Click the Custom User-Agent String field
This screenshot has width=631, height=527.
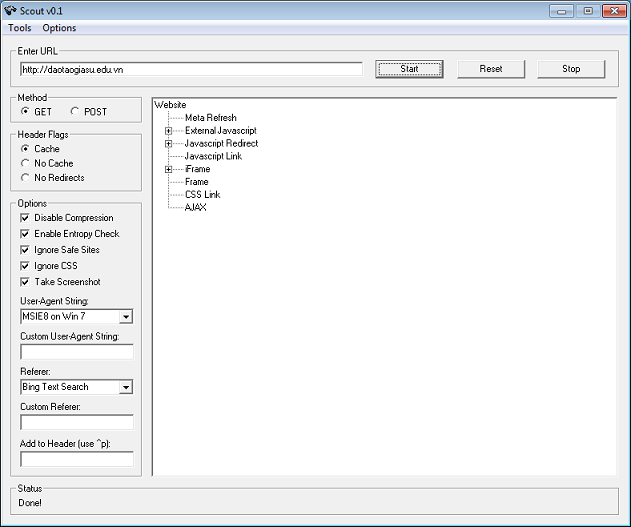tap(77, 352)
